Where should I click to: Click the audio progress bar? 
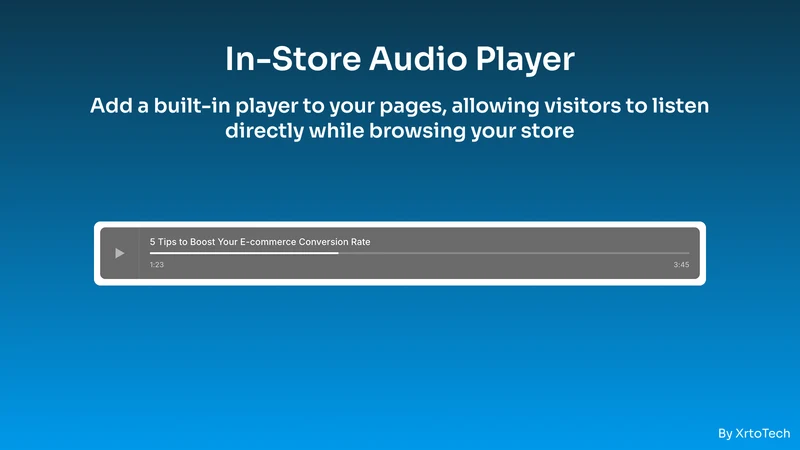click(x=419, y=253)
